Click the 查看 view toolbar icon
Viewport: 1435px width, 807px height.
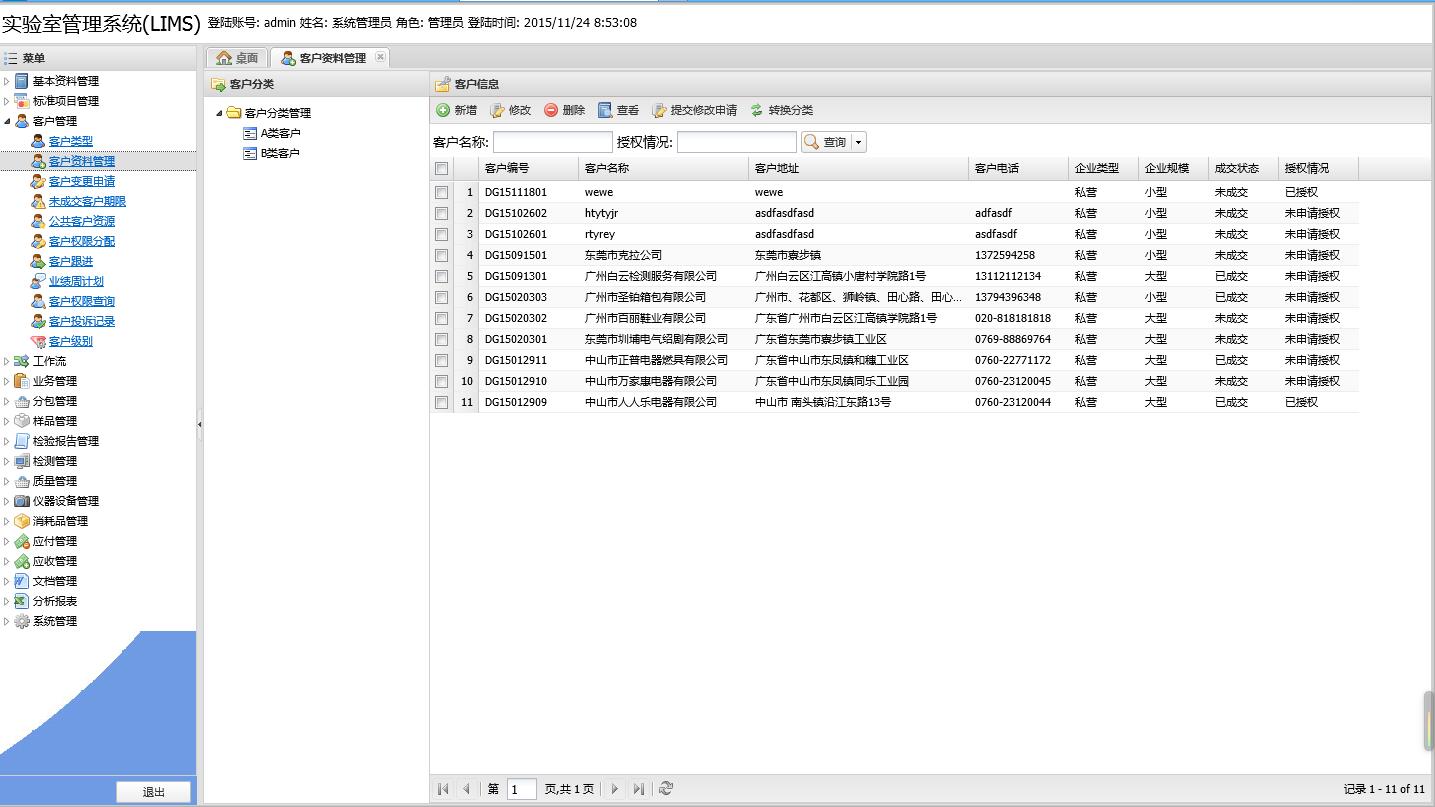(605, 110)
